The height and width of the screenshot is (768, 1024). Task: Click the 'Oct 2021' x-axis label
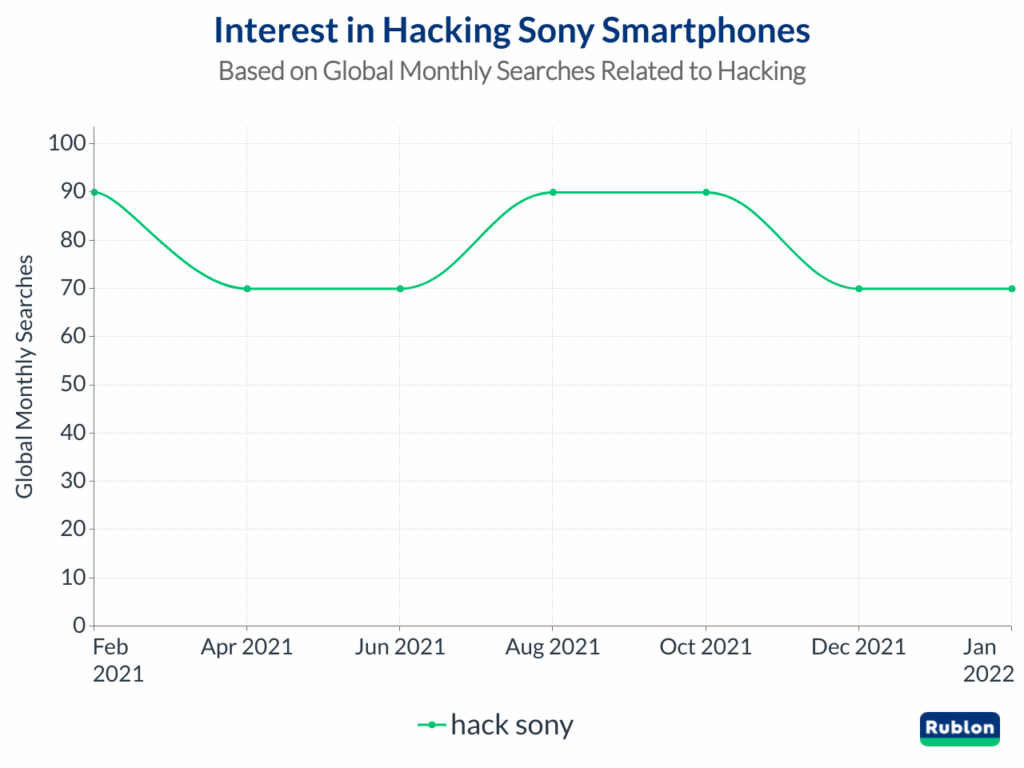706,647
